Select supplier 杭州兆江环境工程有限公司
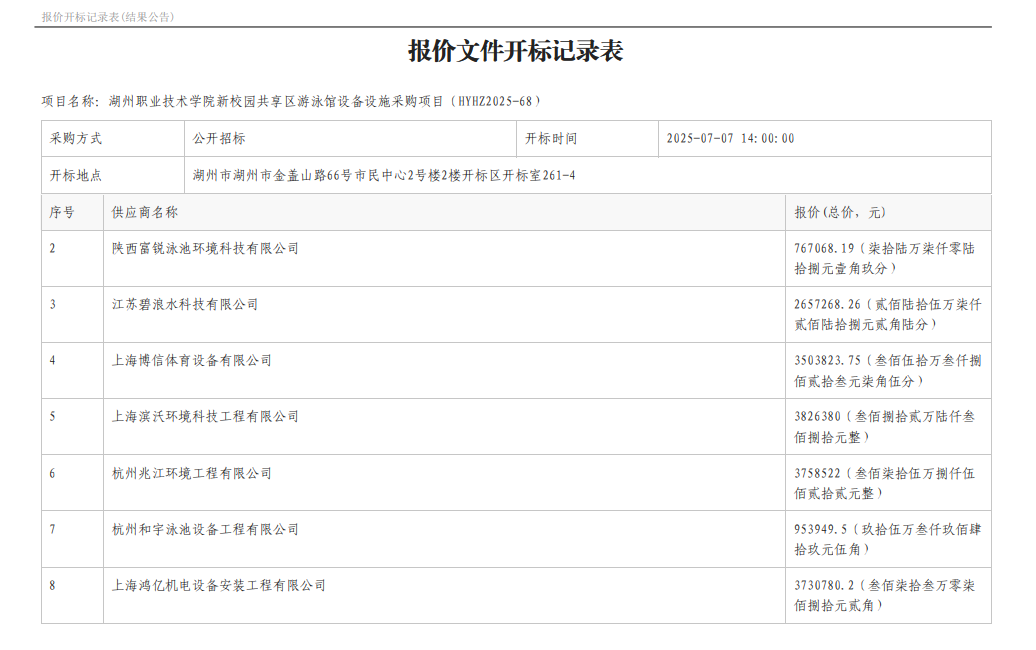 (192, 474)
